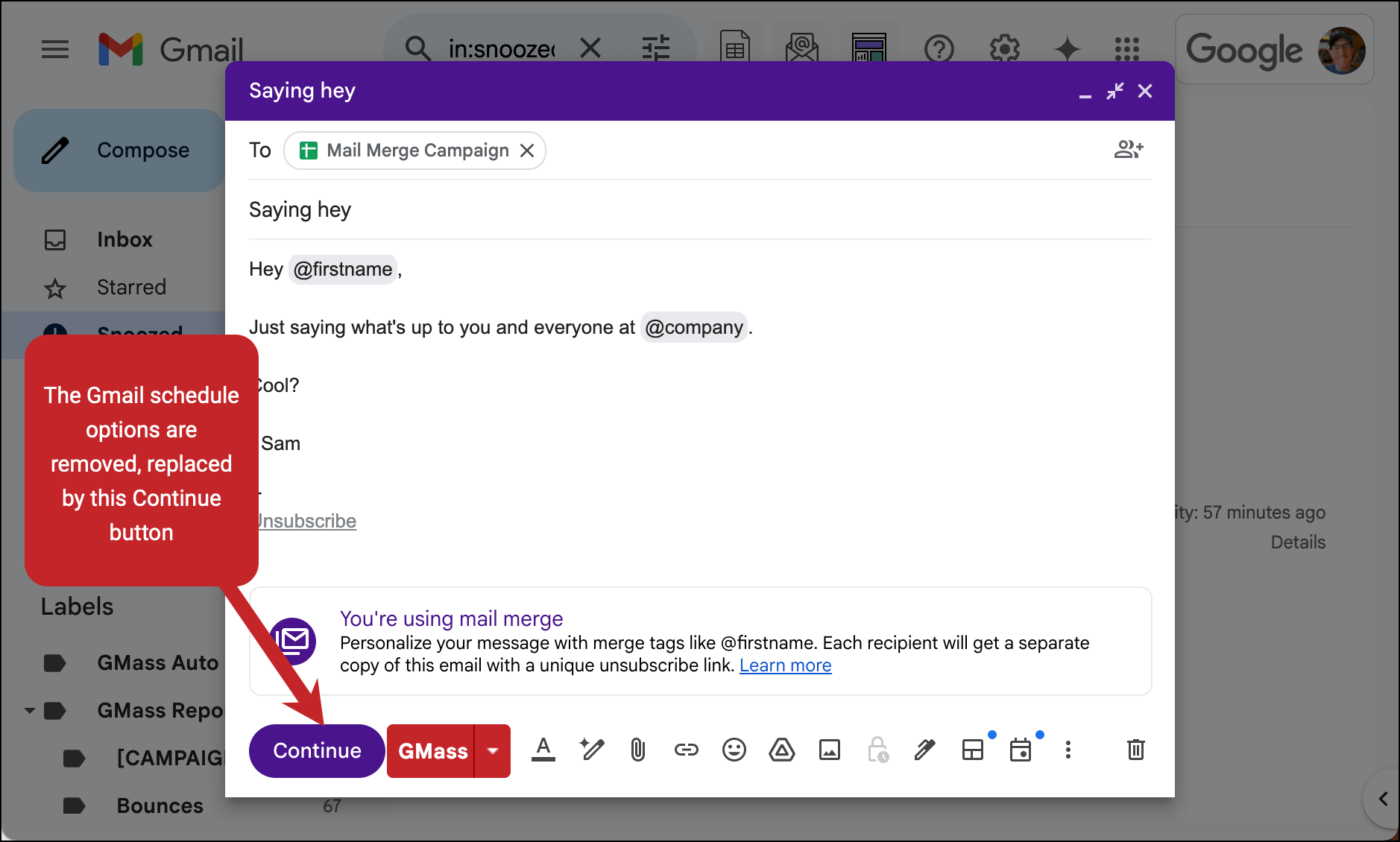1400x842 pixels.
Task: Show side panel arrow at bottom right
Action: point(1383,799)
